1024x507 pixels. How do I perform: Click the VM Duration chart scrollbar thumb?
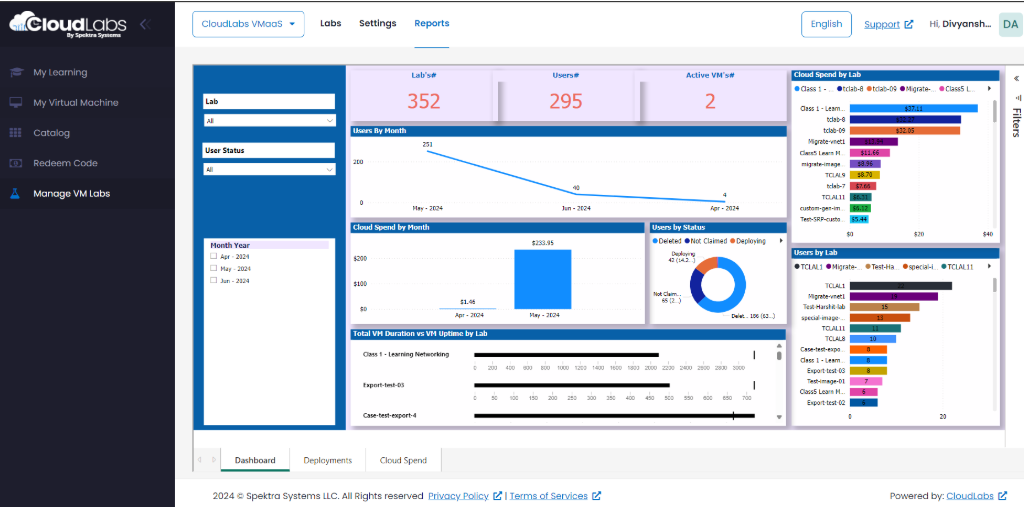pyautogui.click(x=779, y=356)
